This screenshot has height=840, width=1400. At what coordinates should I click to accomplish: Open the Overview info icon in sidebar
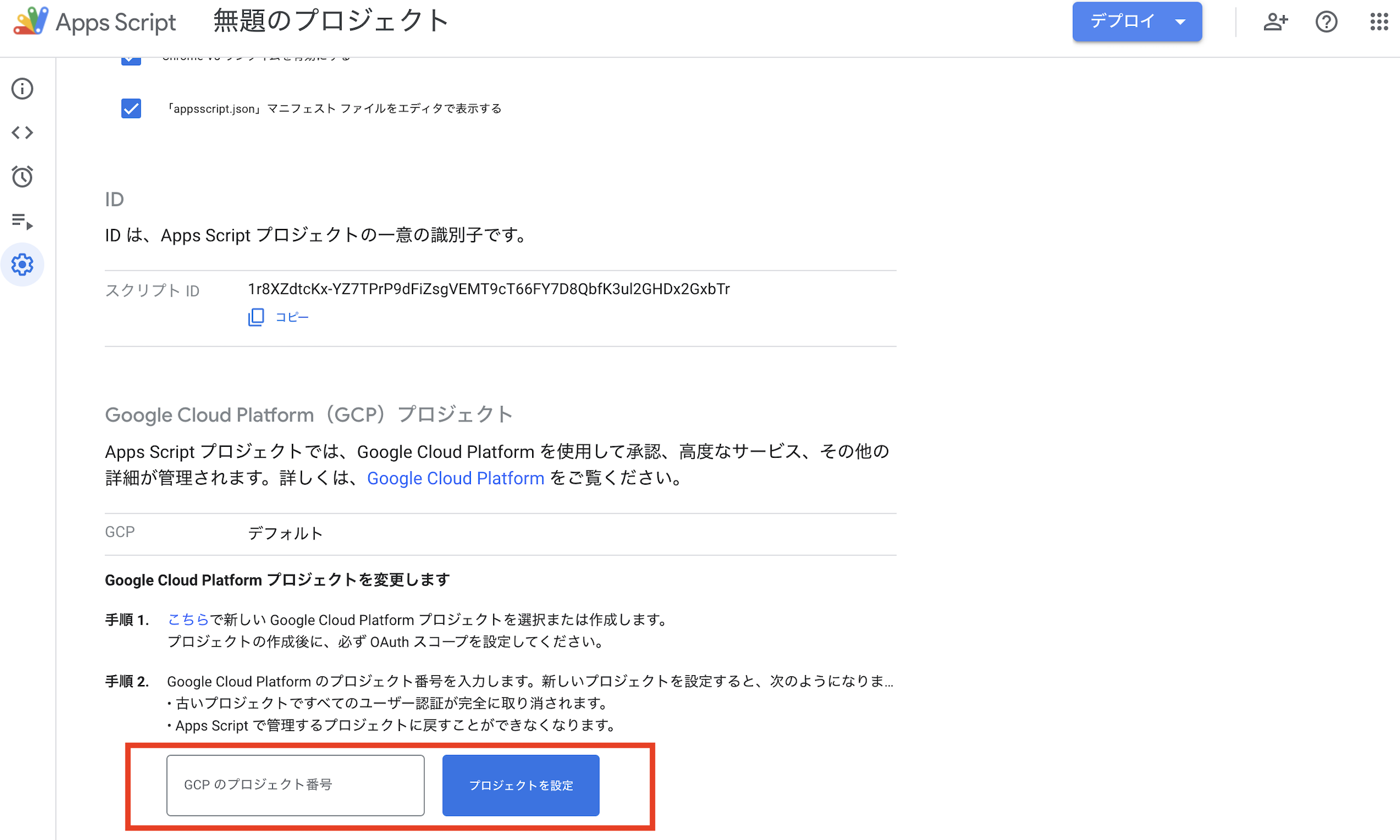(x=22, y=89)
